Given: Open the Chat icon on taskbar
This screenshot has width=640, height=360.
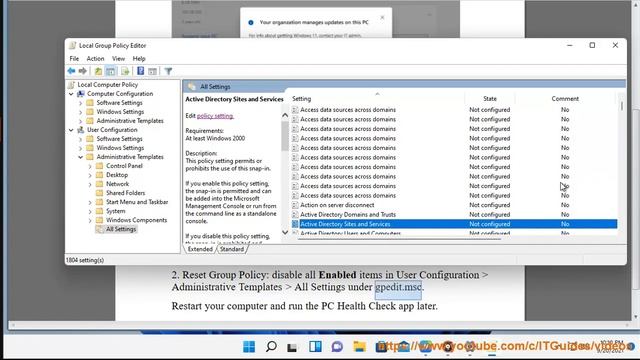Looking at the screenshot, I should coord(337,347).
